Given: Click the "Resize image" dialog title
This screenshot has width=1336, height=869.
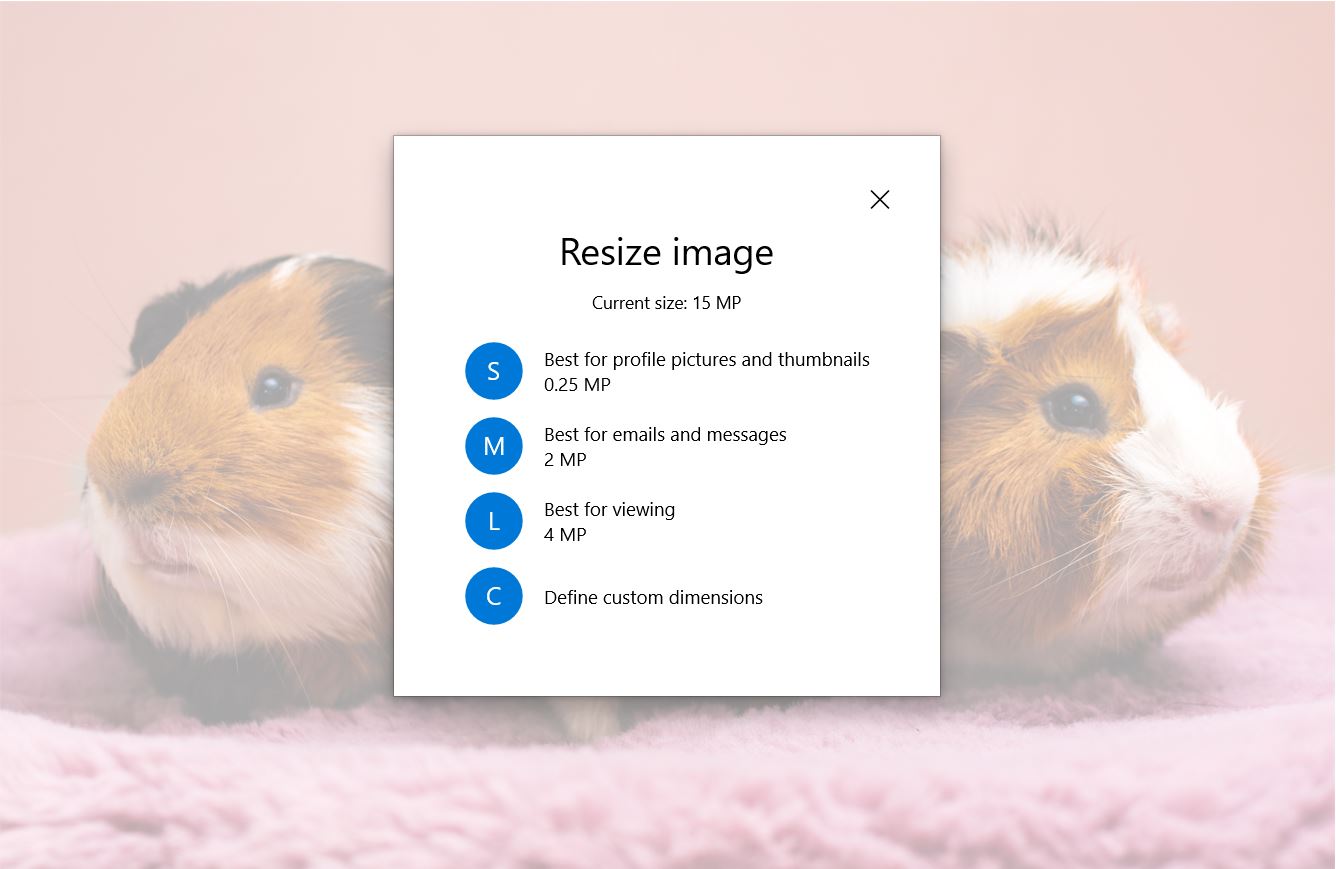Looking at the screenshot, I should pos(666,252).
